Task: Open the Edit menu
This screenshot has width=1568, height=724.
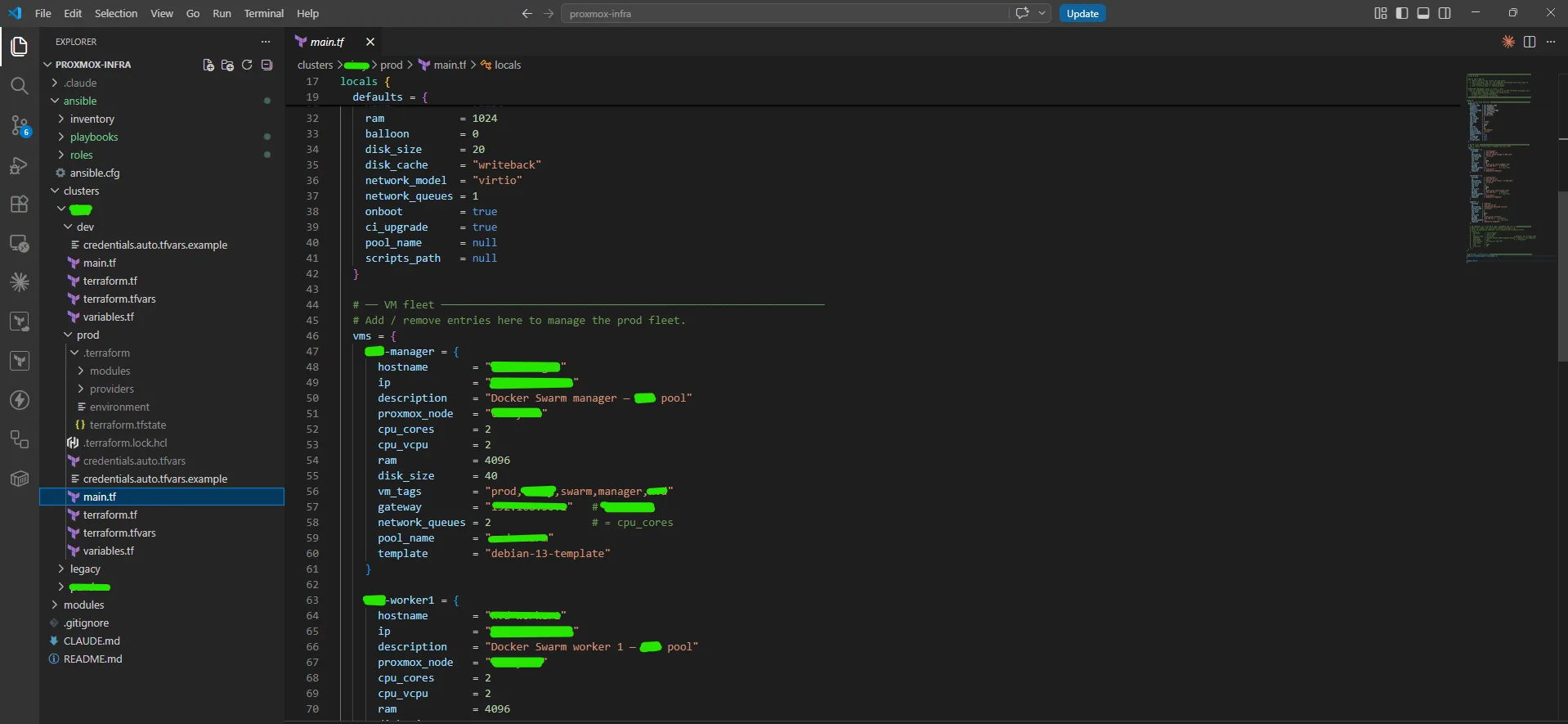Action: 73,13
